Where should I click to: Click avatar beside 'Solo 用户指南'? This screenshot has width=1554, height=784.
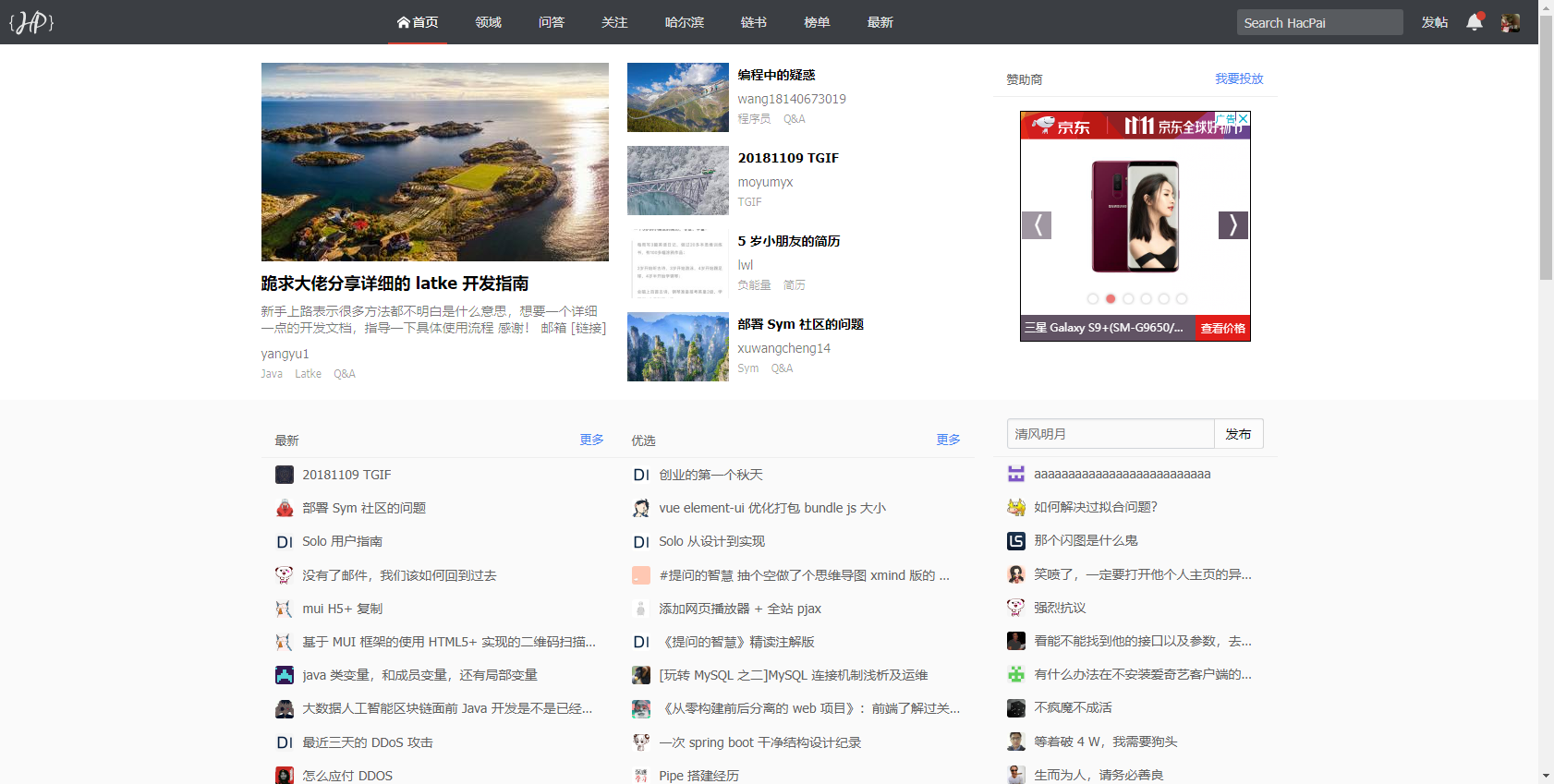285,542
